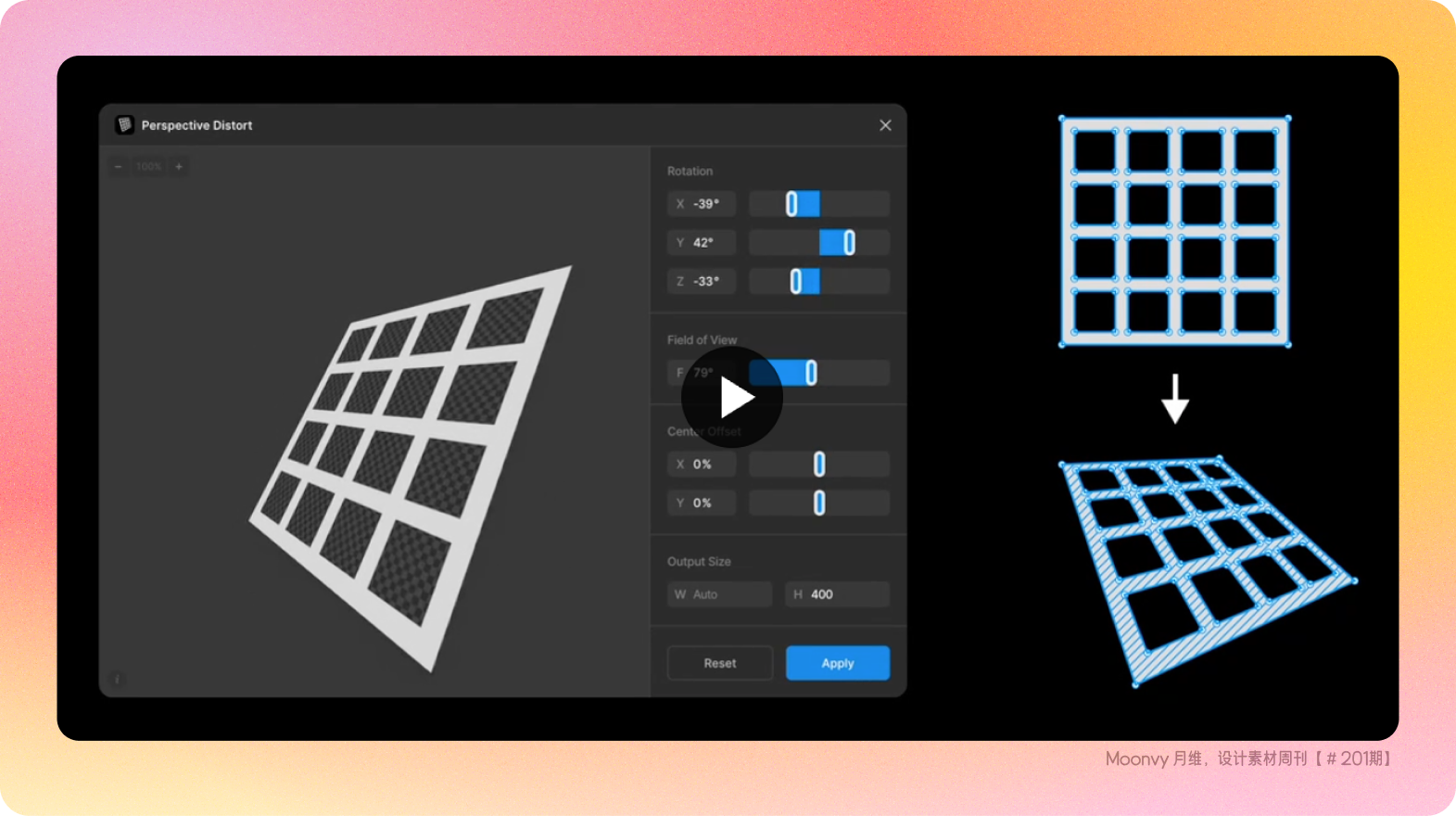This screenshot has height=816, width=1456.
Task: Zoom out with the minus icon
Action: tap(119, 167)
